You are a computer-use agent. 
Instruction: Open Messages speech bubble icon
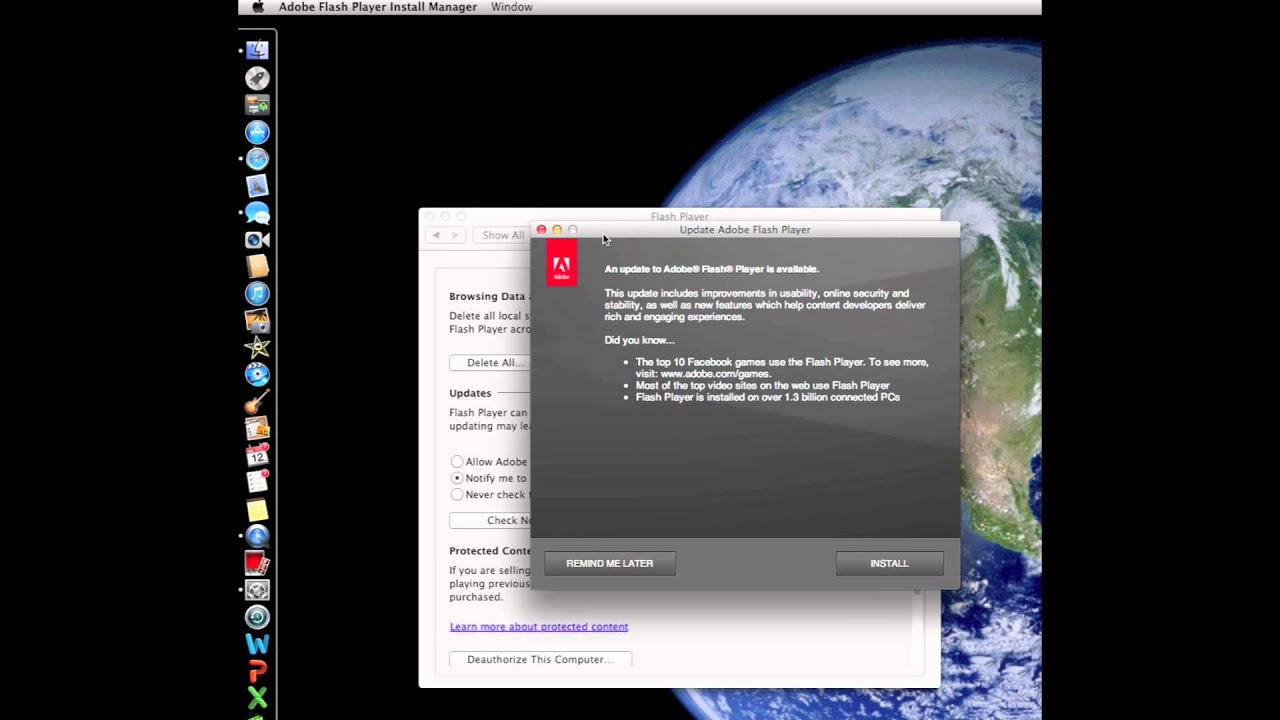(x=257, y=213)
